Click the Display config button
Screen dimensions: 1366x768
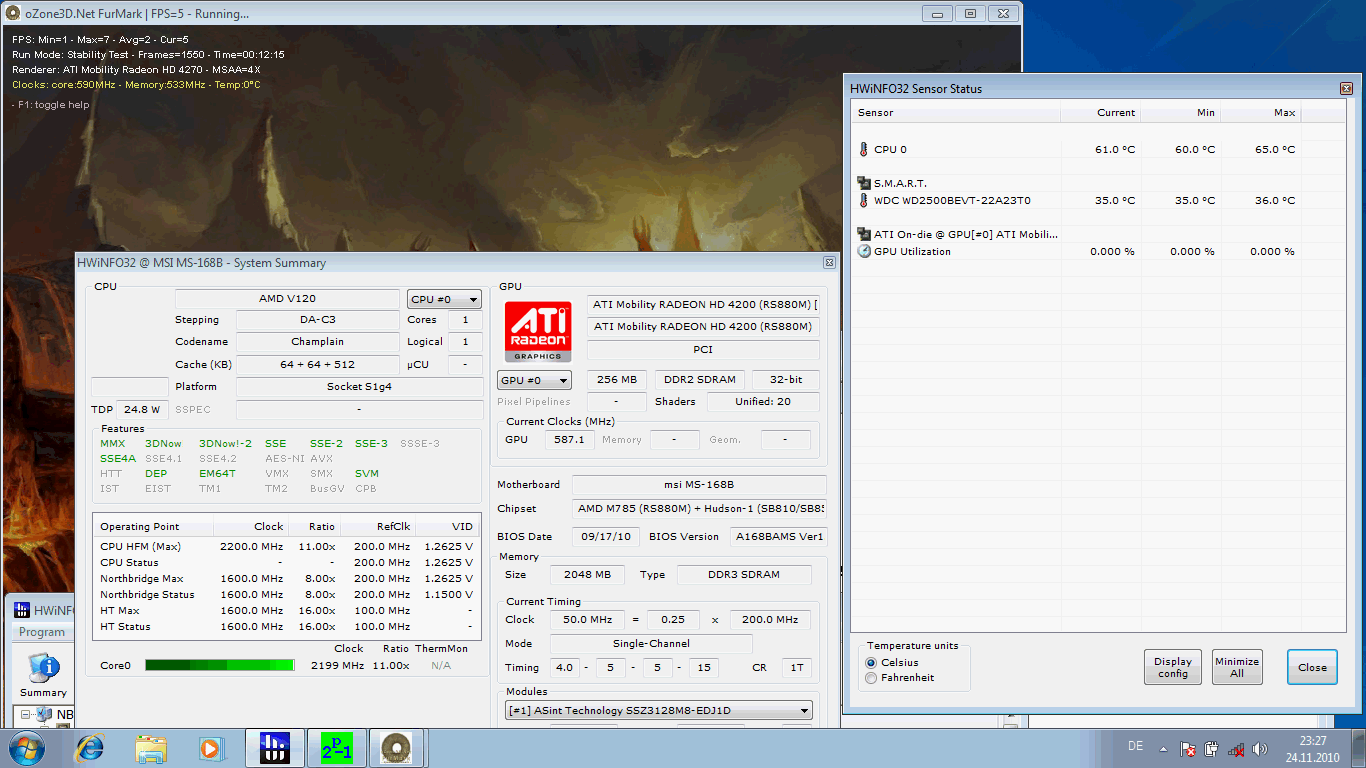pos(1173,667)
